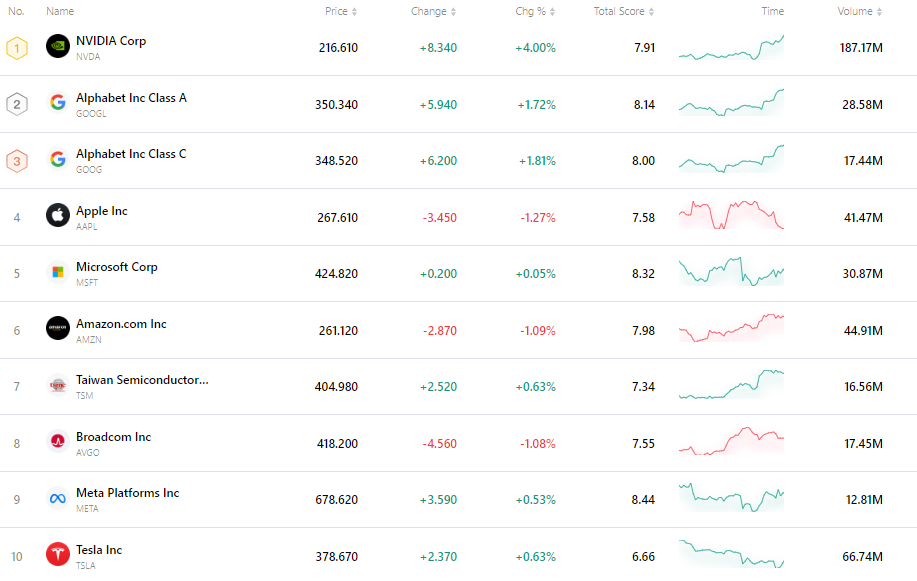Click the Apple Inc logo icon
The width and height of the screenshot is (917, 581).
click(x=57, y=215)
